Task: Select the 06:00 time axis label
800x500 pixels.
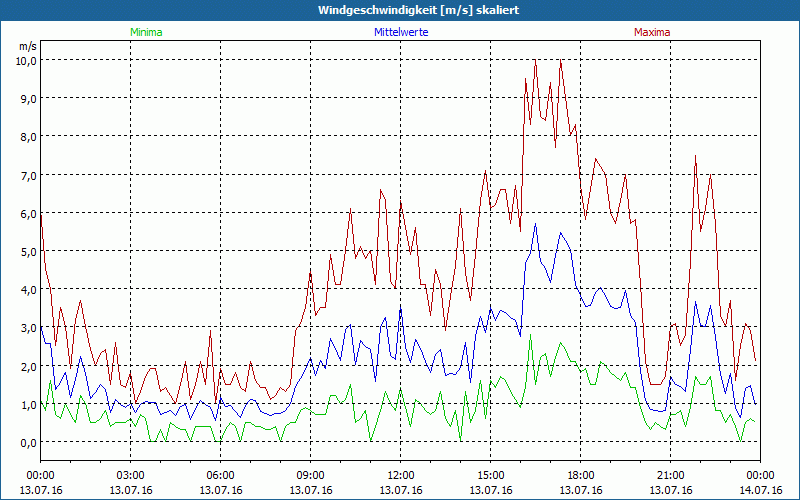Action: (221, 475)
